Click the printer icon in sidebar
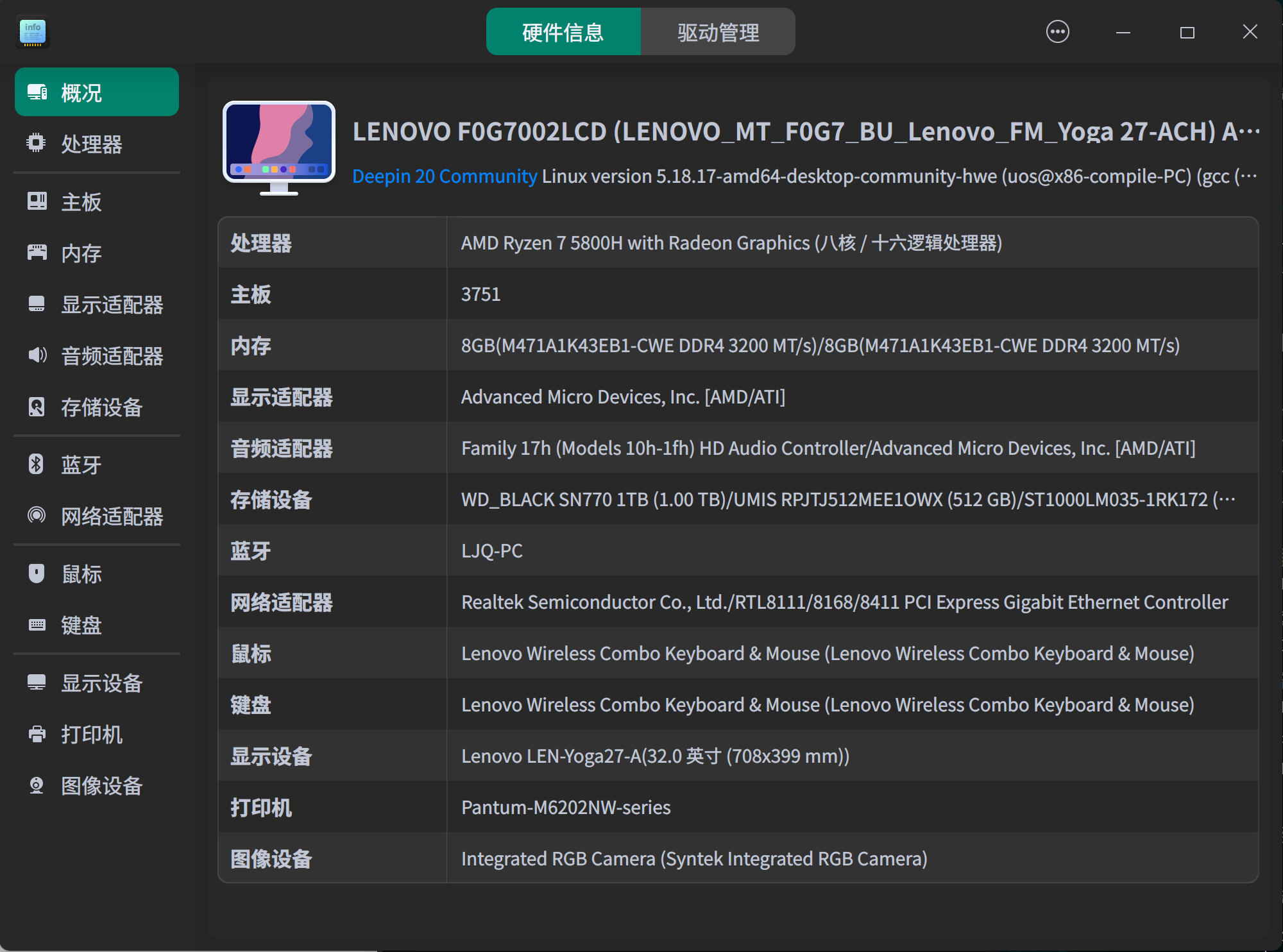 [37, 734]
